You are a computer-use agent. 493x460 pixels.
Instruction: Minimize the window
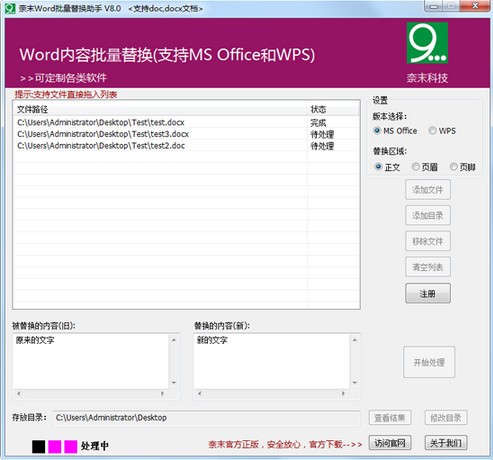pos(434,6)
